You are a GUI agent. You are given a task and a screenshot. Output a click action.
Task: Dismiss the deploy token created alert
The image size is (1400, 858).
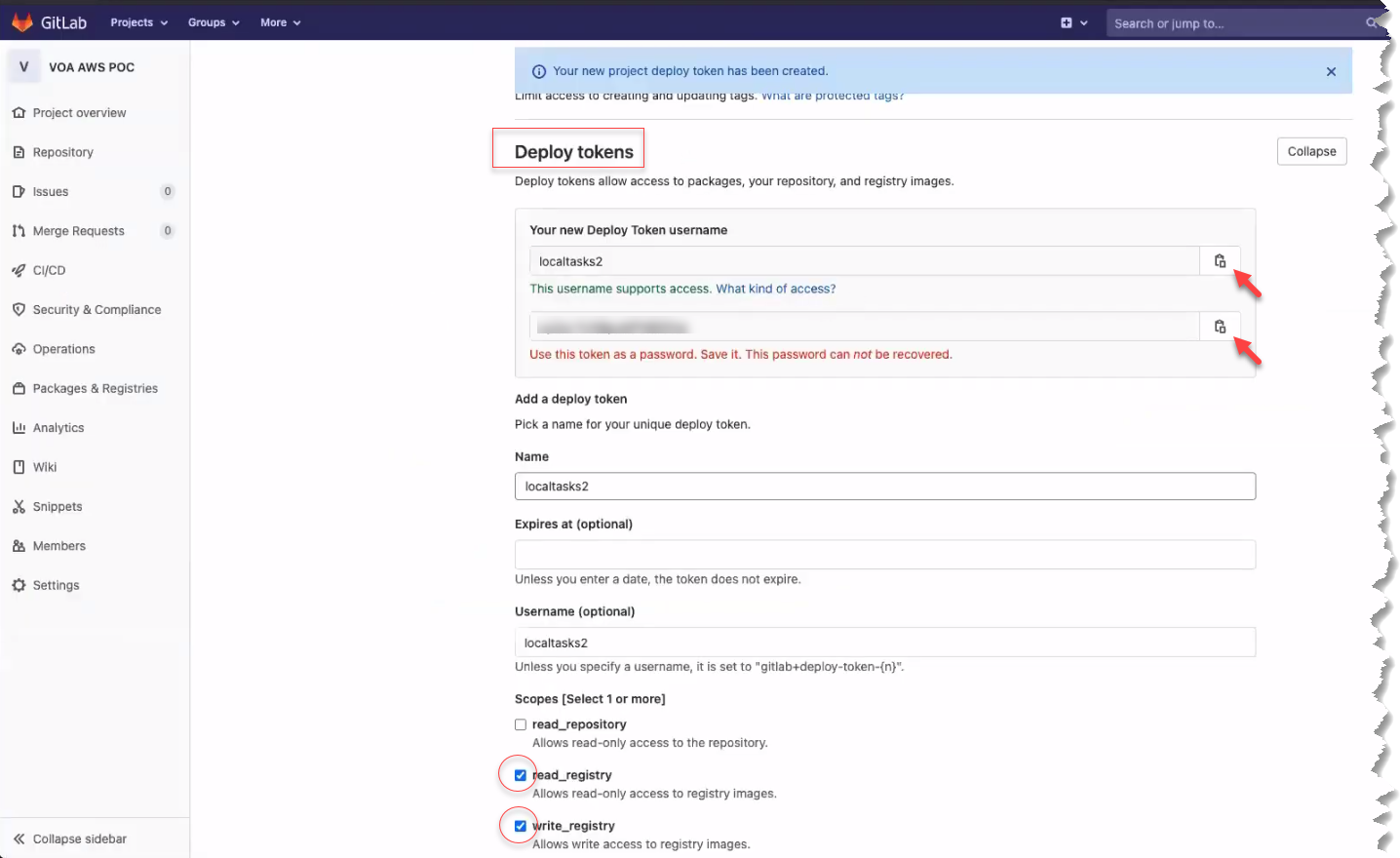[1331, 71]
